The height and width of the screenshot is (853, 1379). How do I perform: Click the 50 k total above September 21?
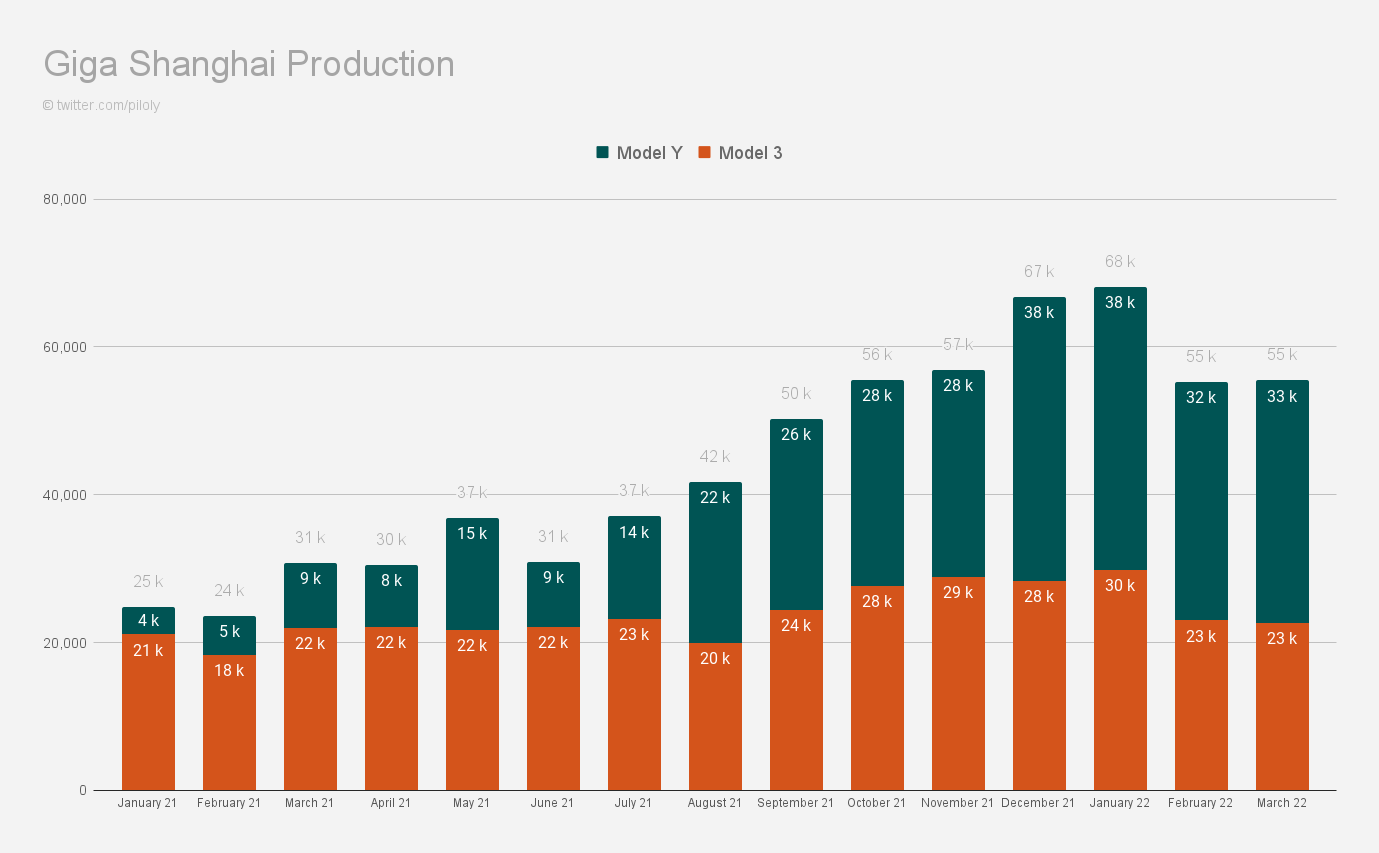[796, 394]
